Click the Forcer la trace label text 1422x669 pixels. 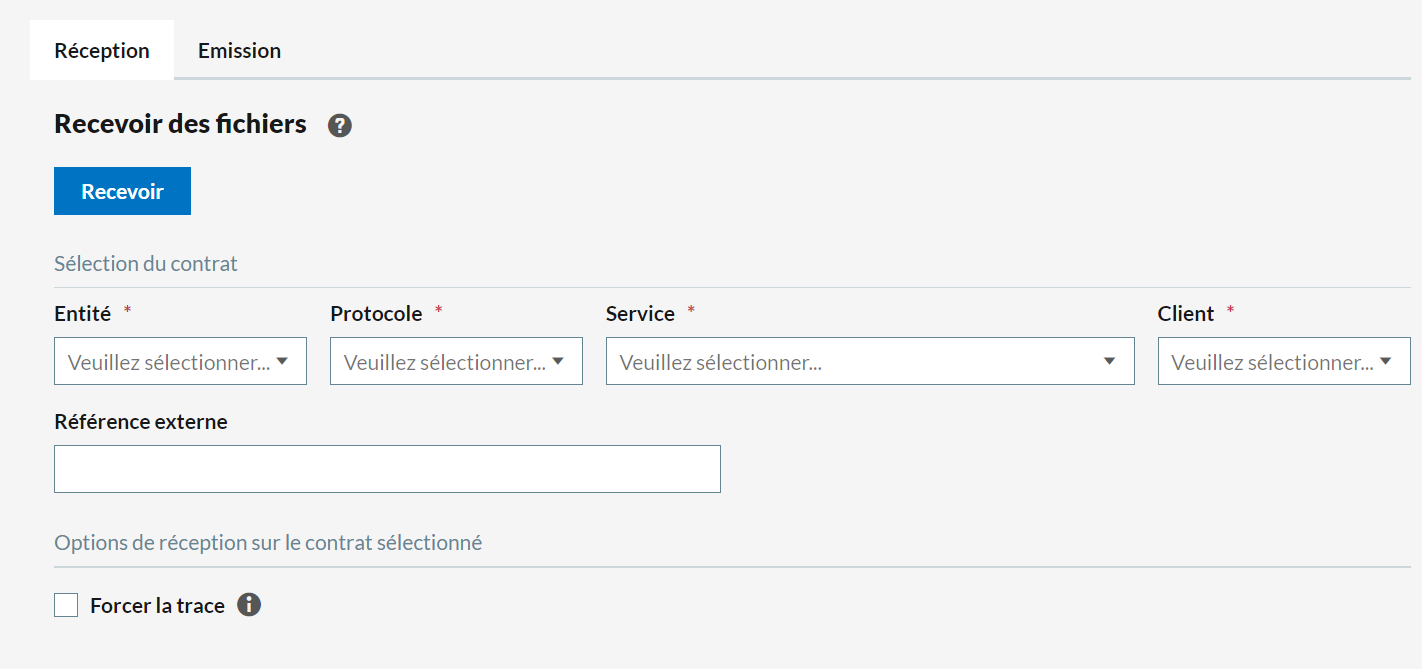[157, 606]
